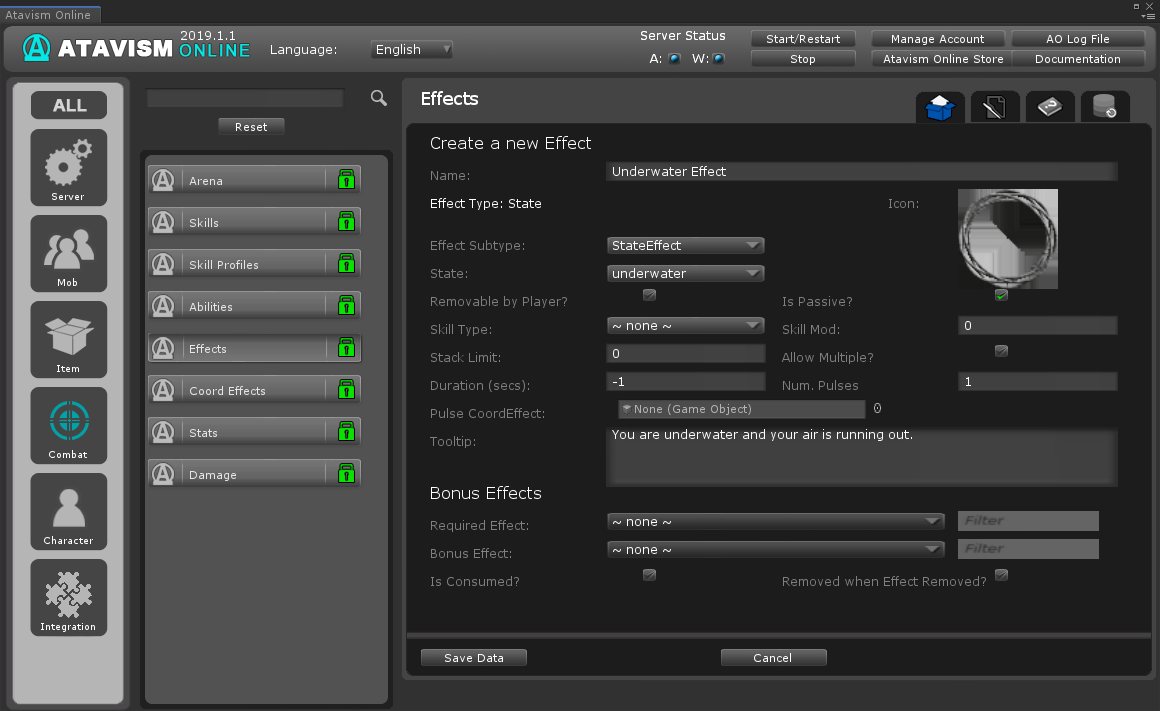The image size is (1160, 711).
Task: Click the help book icon tab
Action: pyautogui.click(x=1049, y=107)
